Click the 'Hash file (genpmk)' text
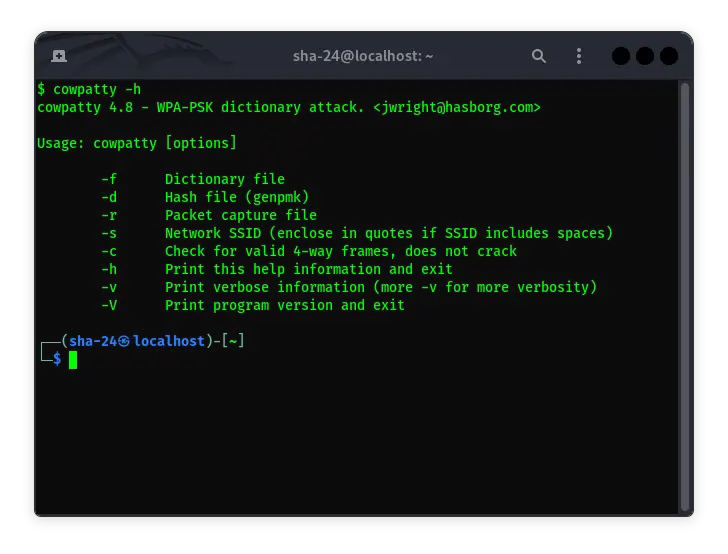 [237, 197]
